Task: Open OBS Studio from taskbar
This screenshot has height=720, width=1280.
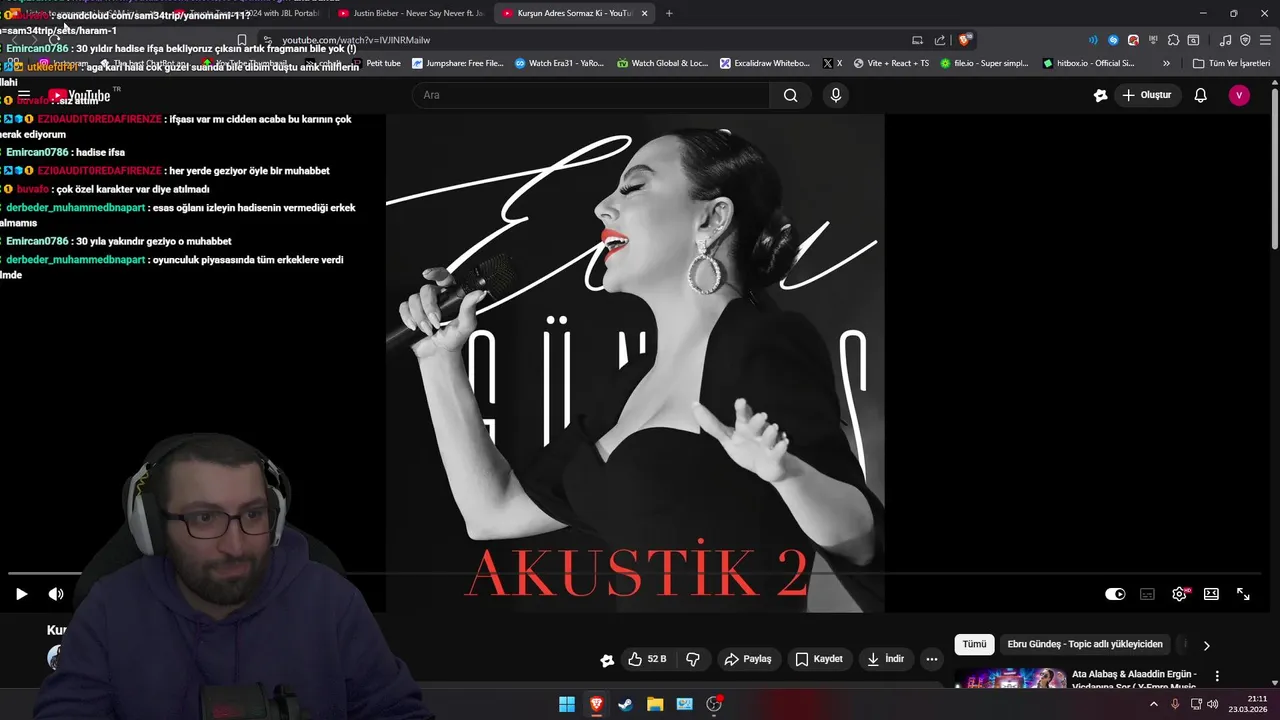Action: [714, 704]
